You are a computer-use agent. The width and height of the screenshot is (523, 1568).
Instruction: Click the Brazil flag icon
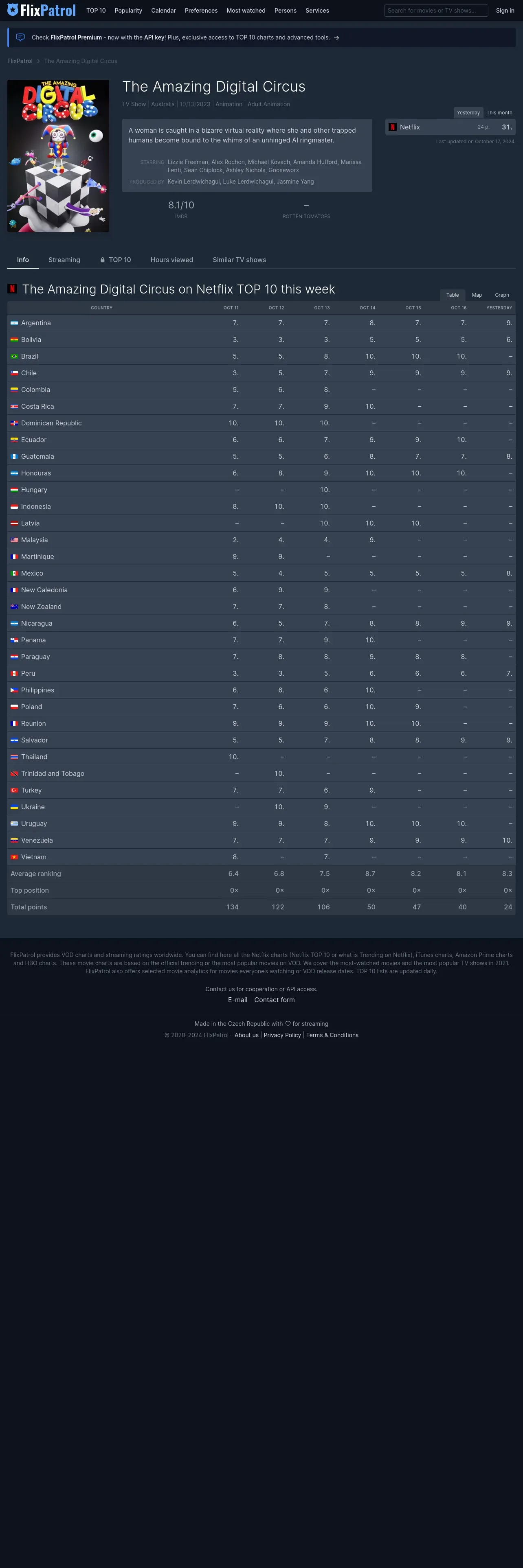point(14,357)
